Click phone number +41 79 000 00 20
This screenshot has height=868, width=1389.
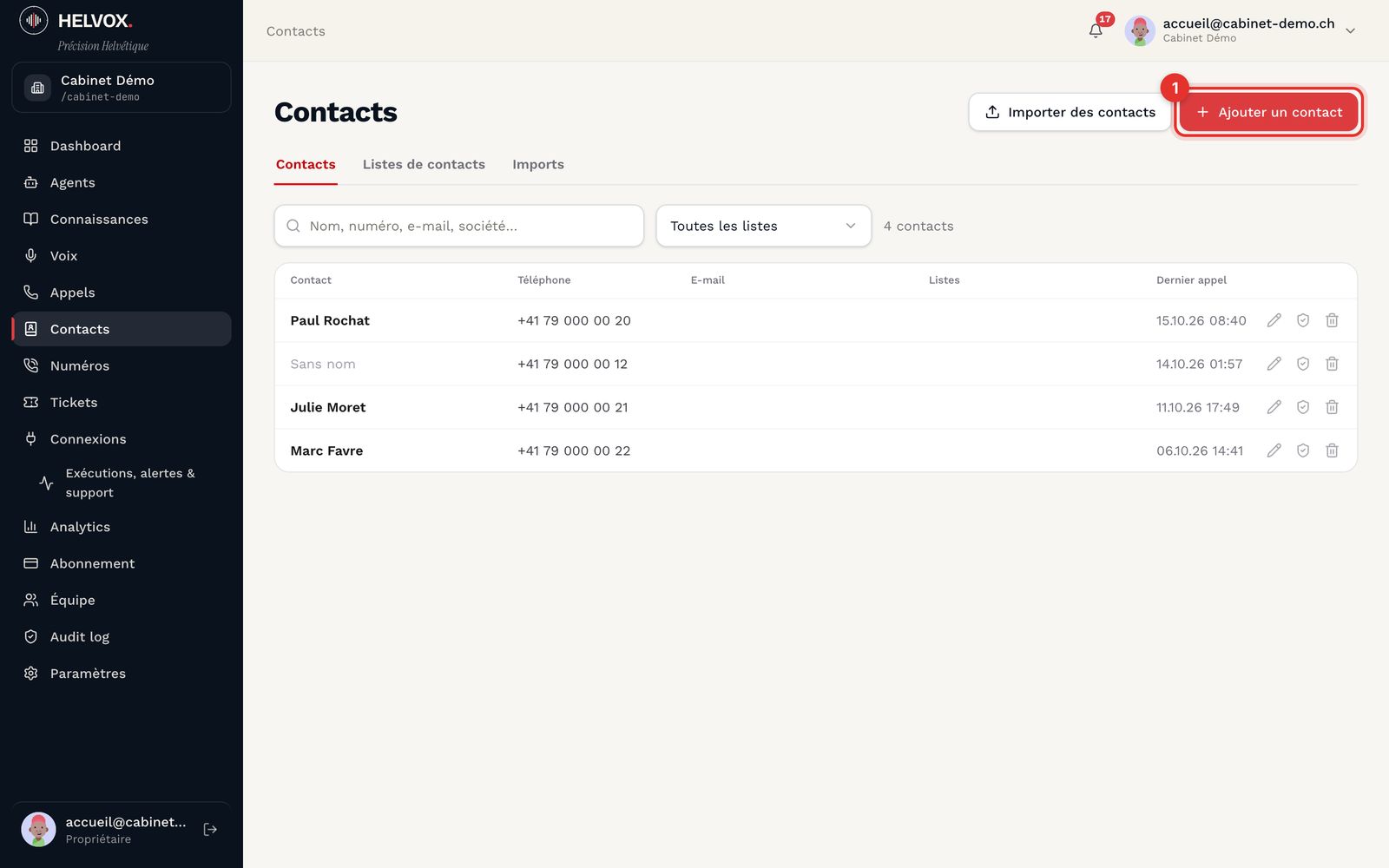(x=574, y=320)
